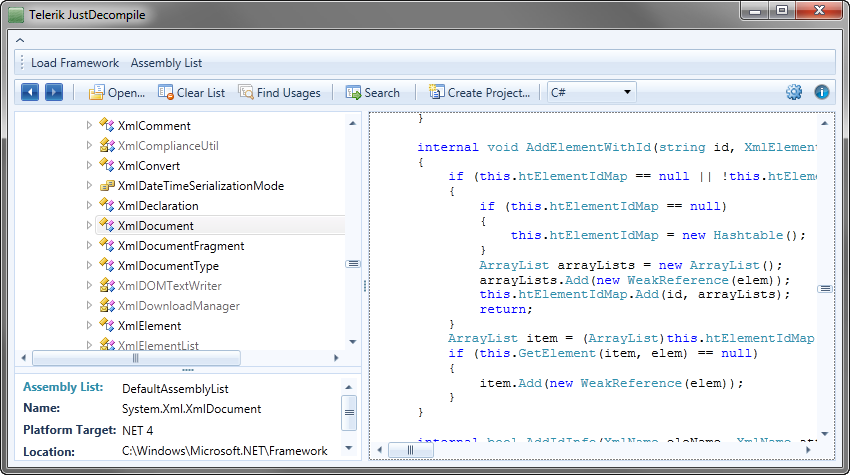This screenshot has height=475, width=850.
Task: Click the properties panel scroll-down arrow
Action: click(x=349, y=448)
